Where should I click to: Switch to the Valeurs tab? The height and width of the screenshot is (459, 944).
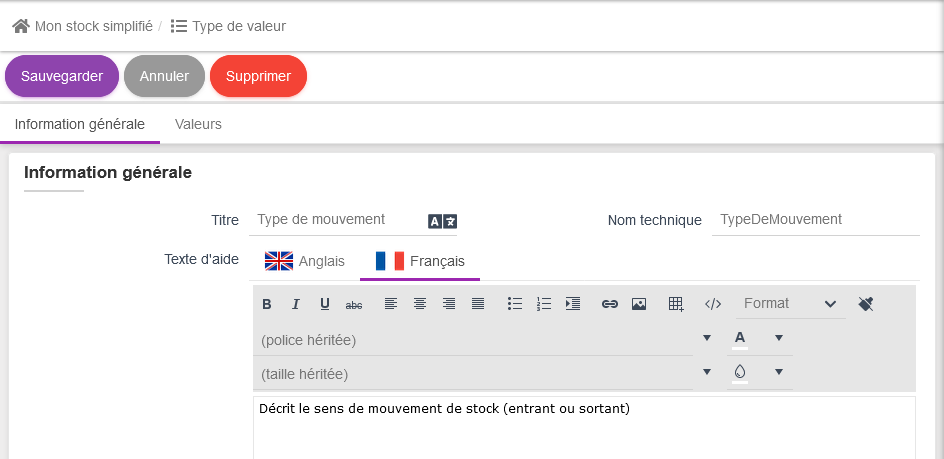pyautogui.click(x=198, y=125)
